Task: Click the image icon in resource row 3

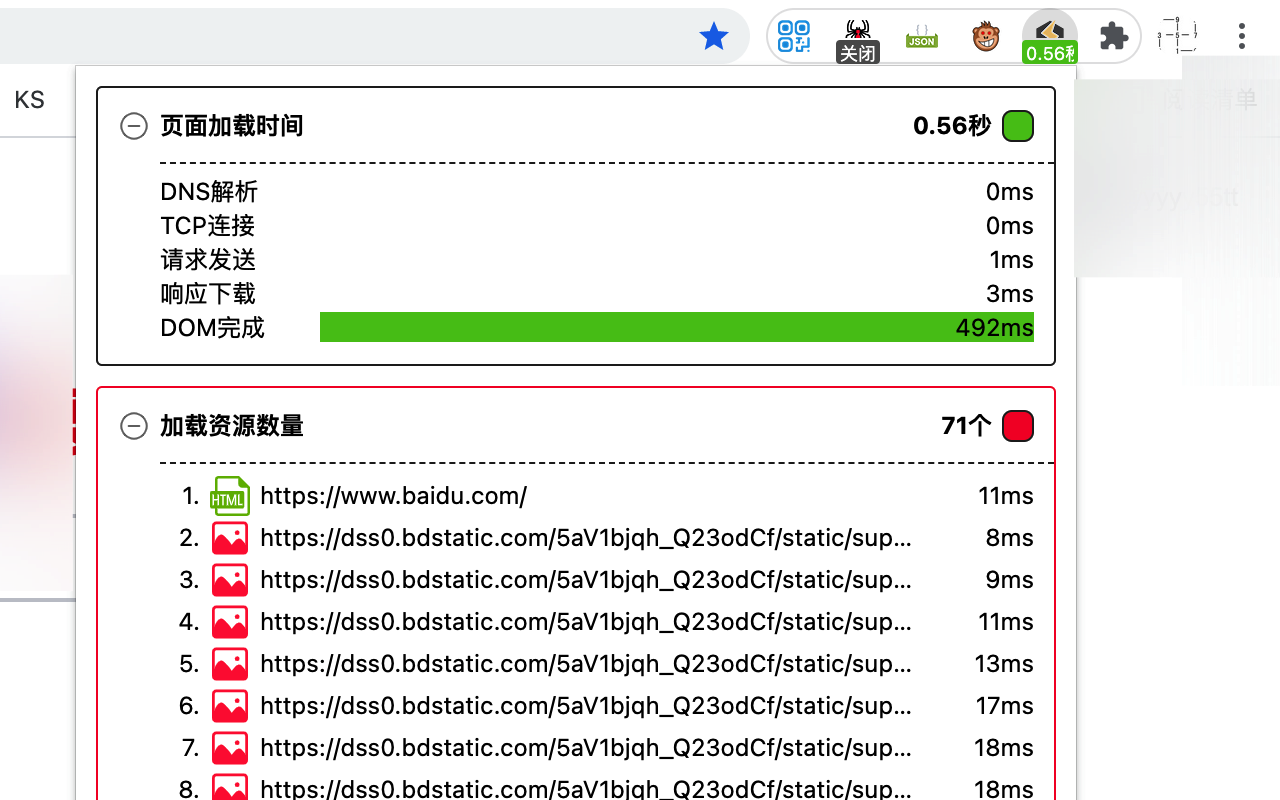Action: [230, 580]
